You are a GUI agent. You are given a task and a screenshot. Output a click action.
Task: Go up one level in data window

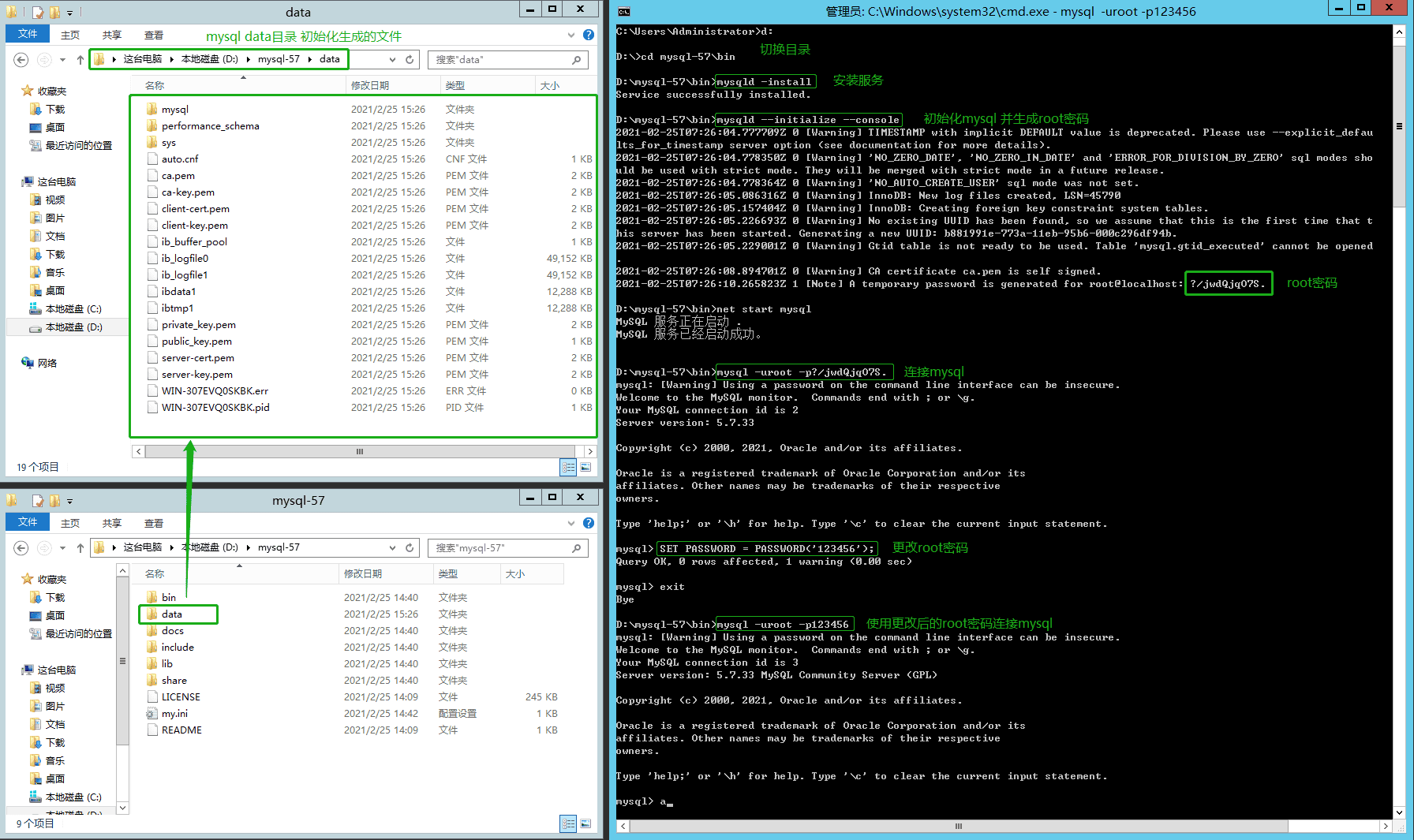pyautogui.click(x=80, y=60)
